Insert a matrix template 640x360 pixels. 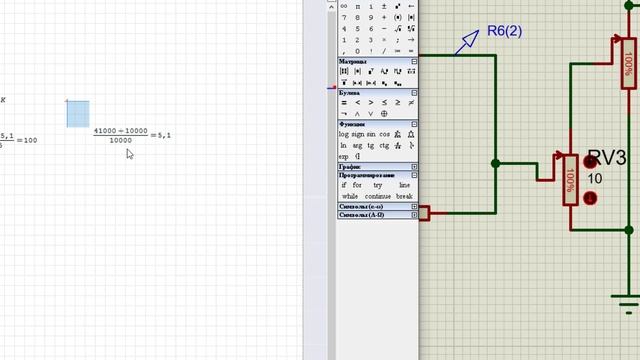coord(344,71)
